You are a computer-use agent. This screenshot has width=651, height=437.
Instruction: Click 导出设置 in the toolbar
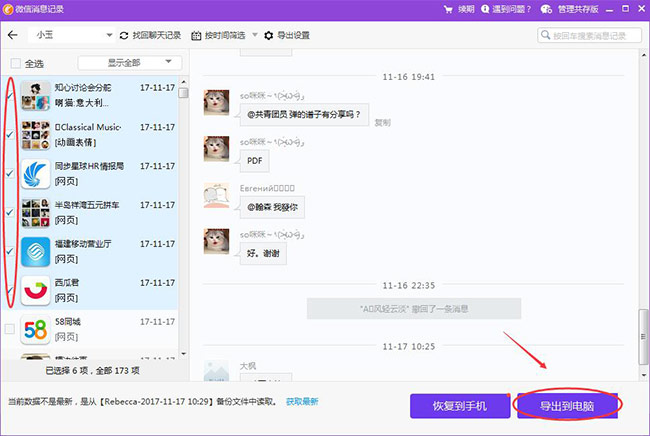[x=293, y=36]
